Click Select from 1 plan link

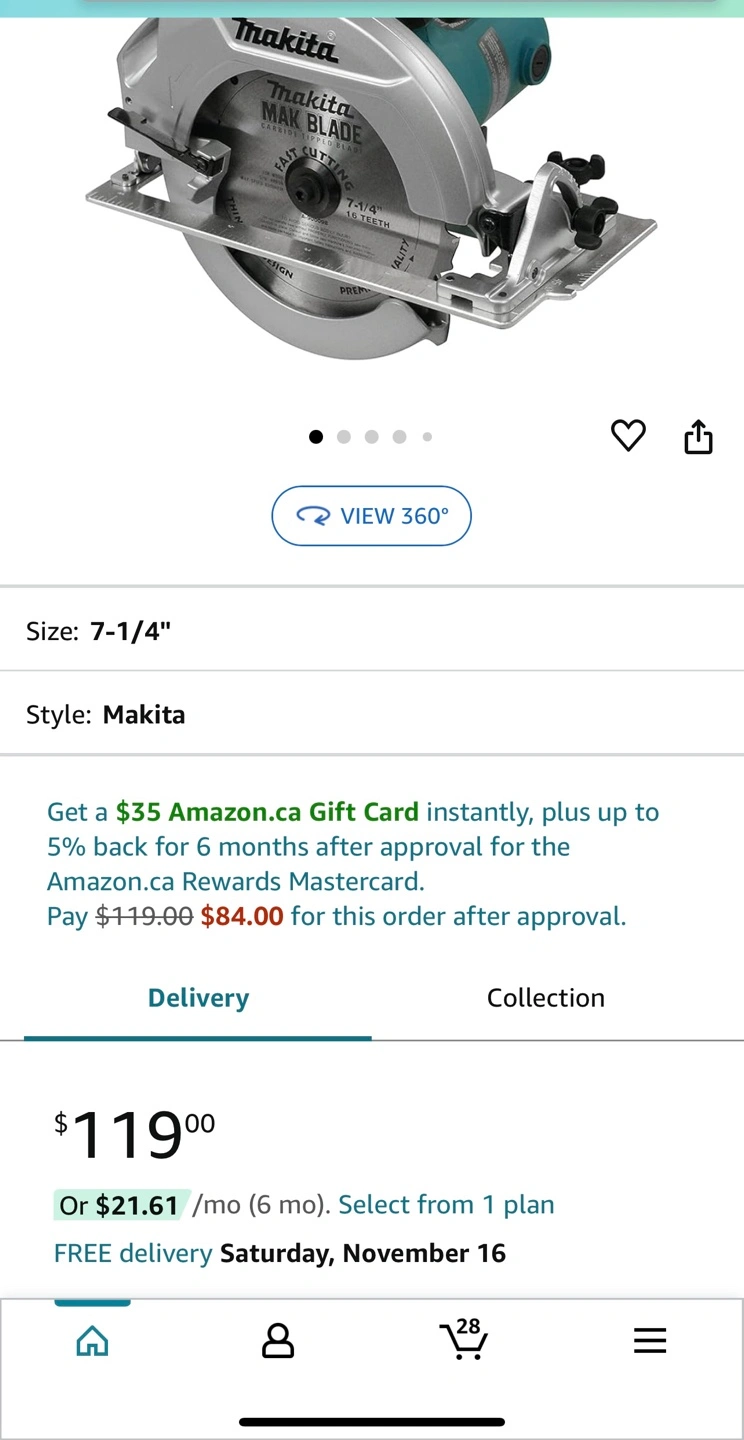[446, 1205]
